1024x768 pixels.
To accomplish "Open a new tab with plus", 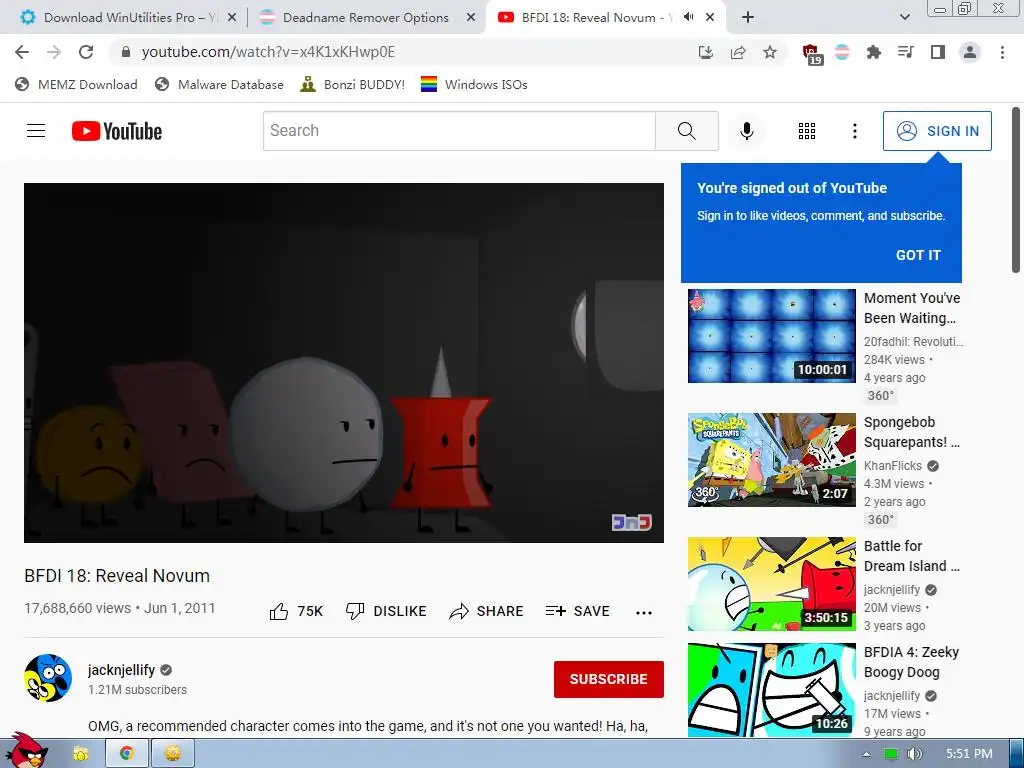I will pos(748,18).
